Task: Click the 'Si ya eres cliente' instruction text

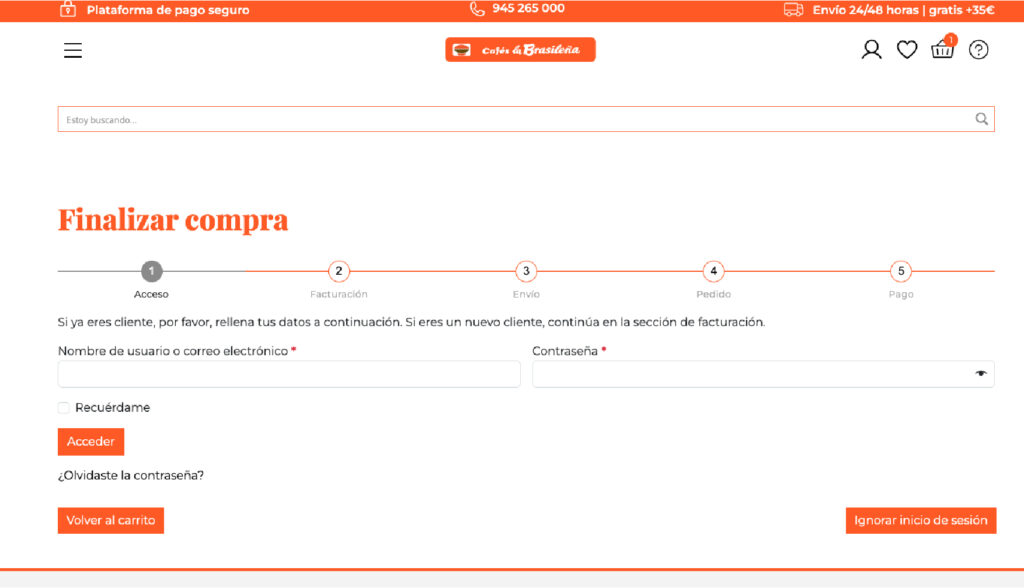Action: pos(411,322)
